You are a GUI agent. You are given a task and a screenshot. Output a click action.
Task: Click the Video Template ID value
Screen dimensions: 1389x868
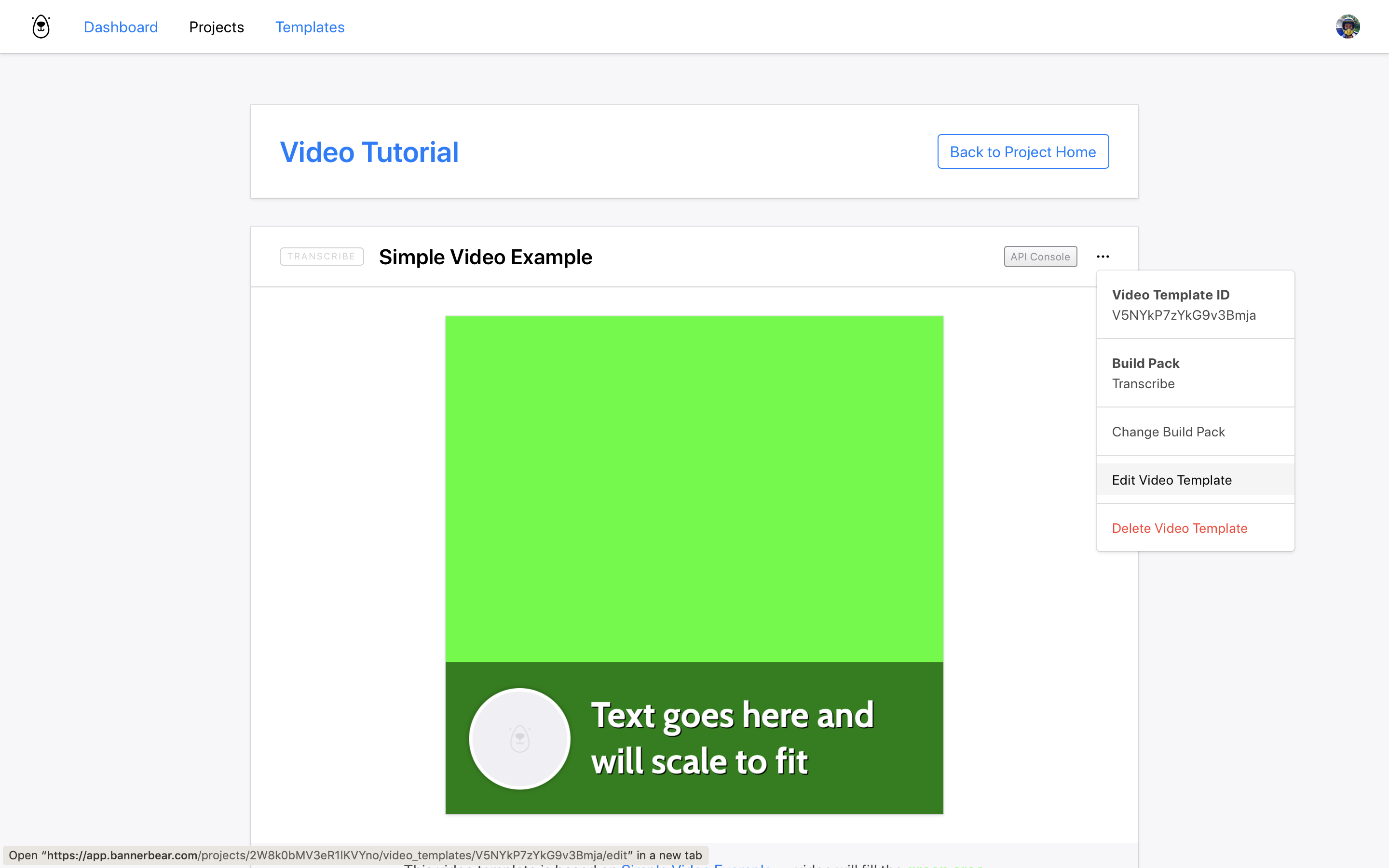click(x=1184, y=315)
